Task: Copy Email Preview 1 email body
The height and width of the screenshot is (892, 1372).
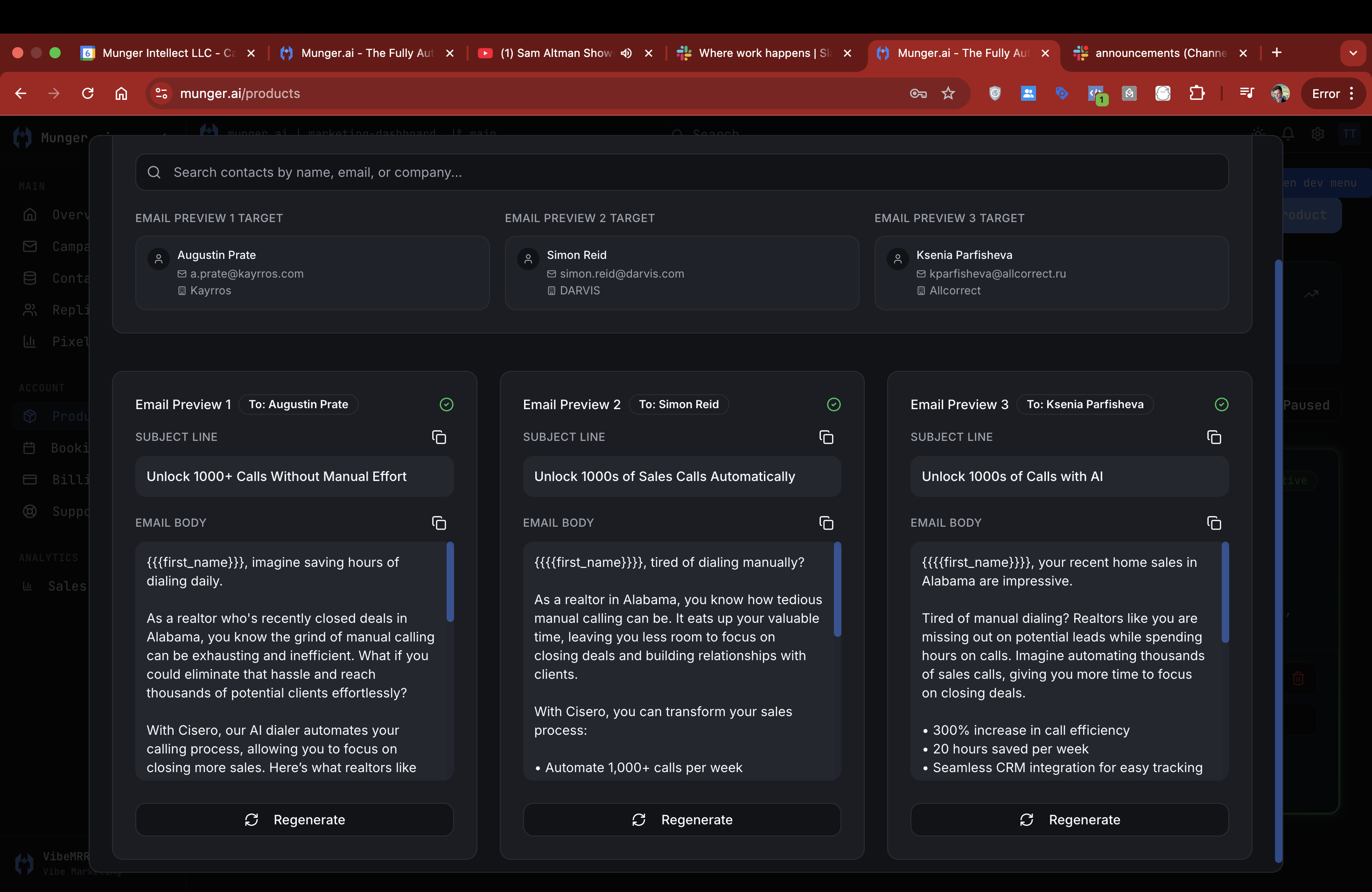Action: pos(439,523)
